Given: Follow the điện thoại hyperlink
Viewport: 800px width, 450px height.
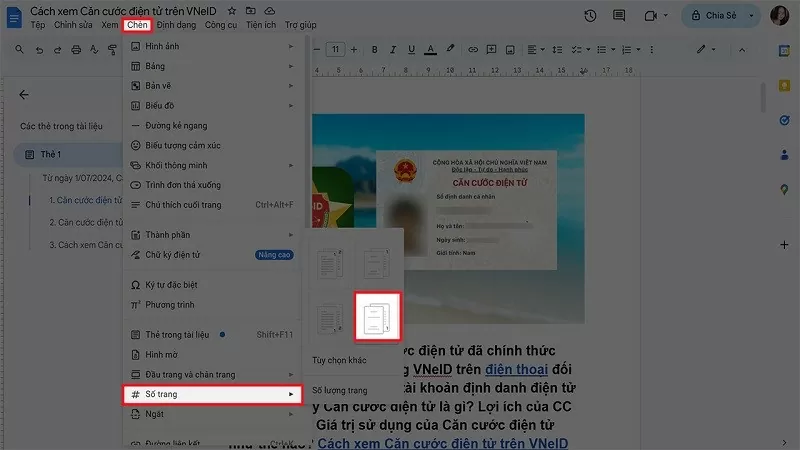Looking at the screenshot, I should pos(516,369).
